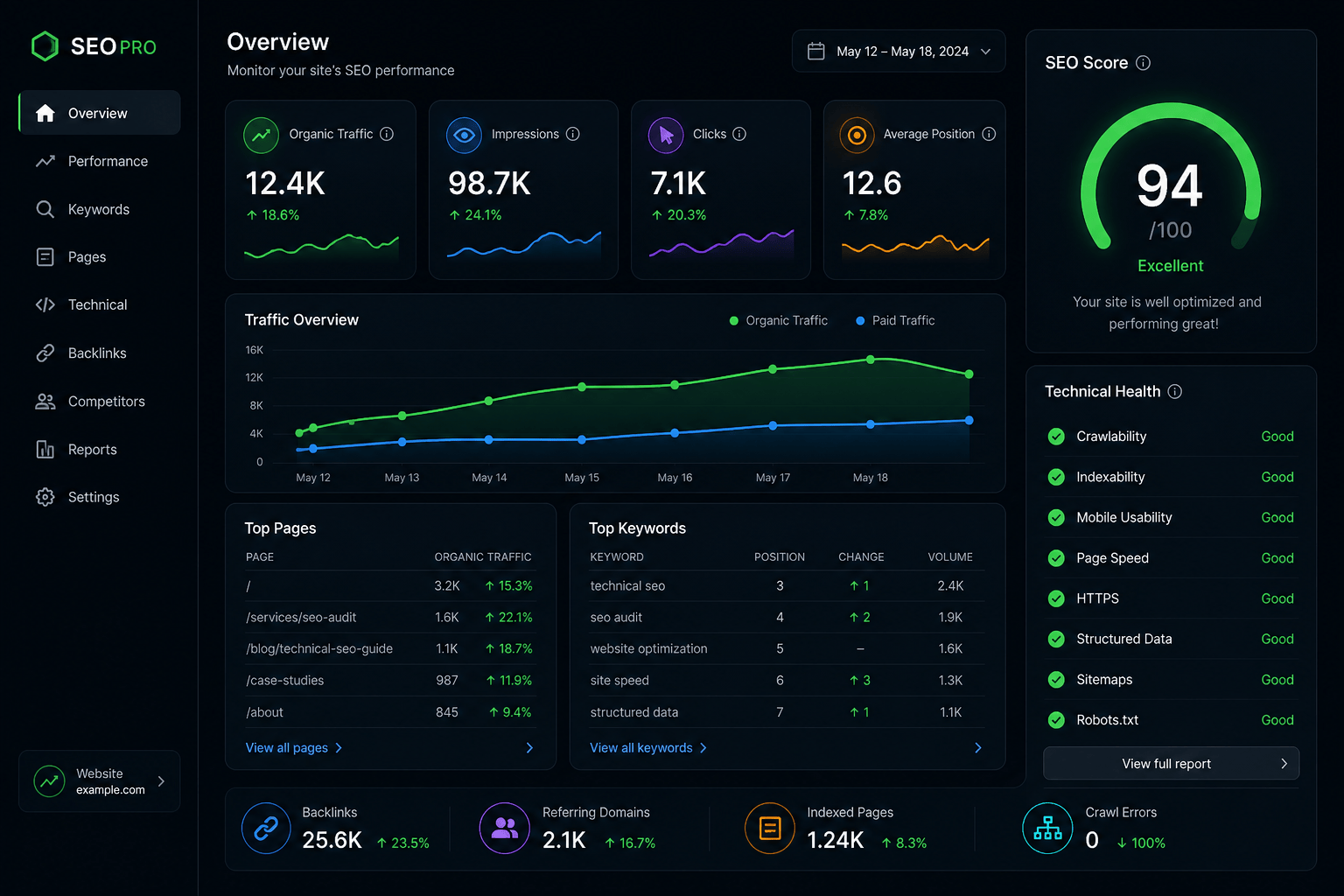Toggle Paid Traffic series in chart legend

[895, 321]
